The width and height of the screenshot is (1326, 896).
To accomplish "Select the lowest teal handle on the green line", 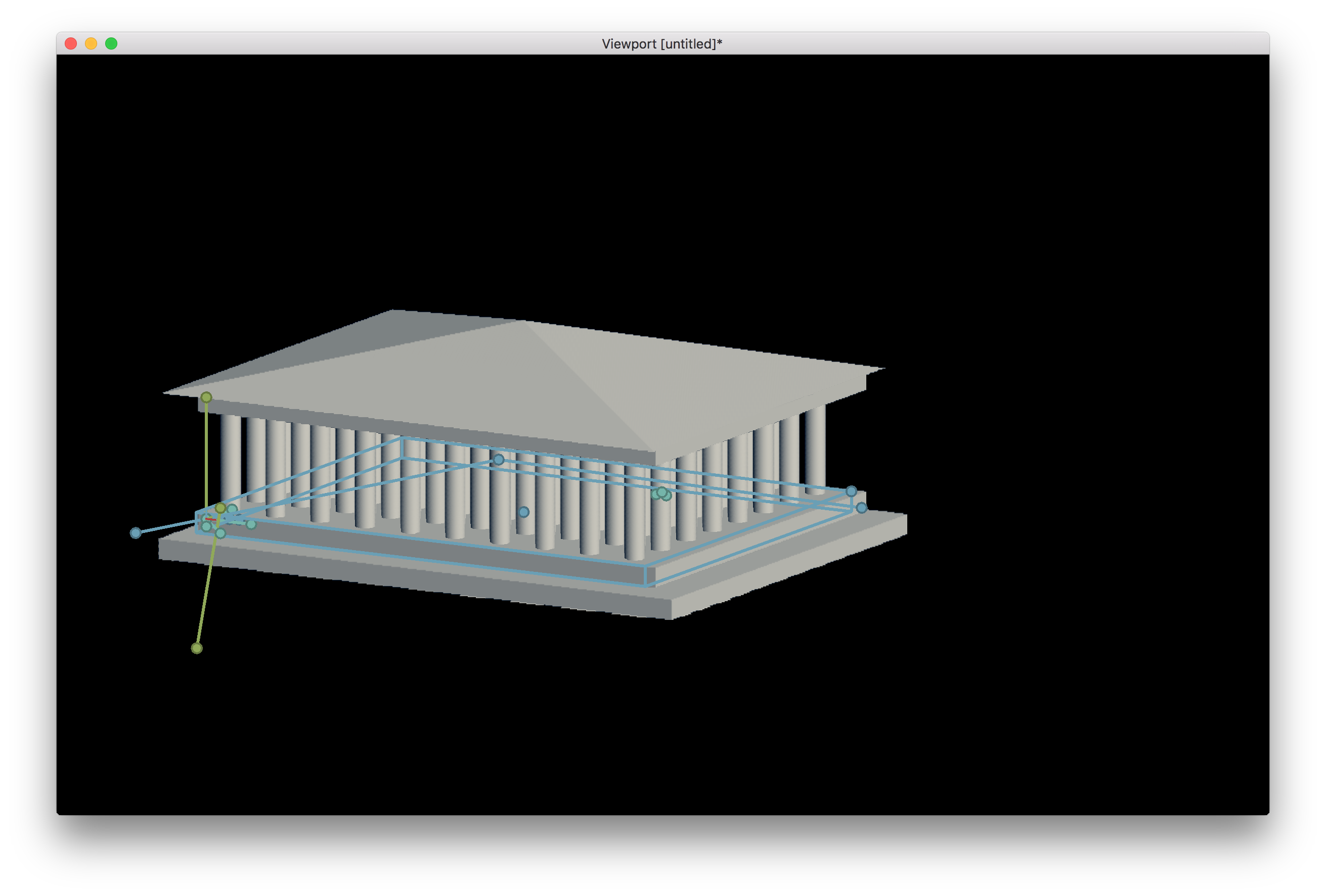I will [x=220, y=533].
